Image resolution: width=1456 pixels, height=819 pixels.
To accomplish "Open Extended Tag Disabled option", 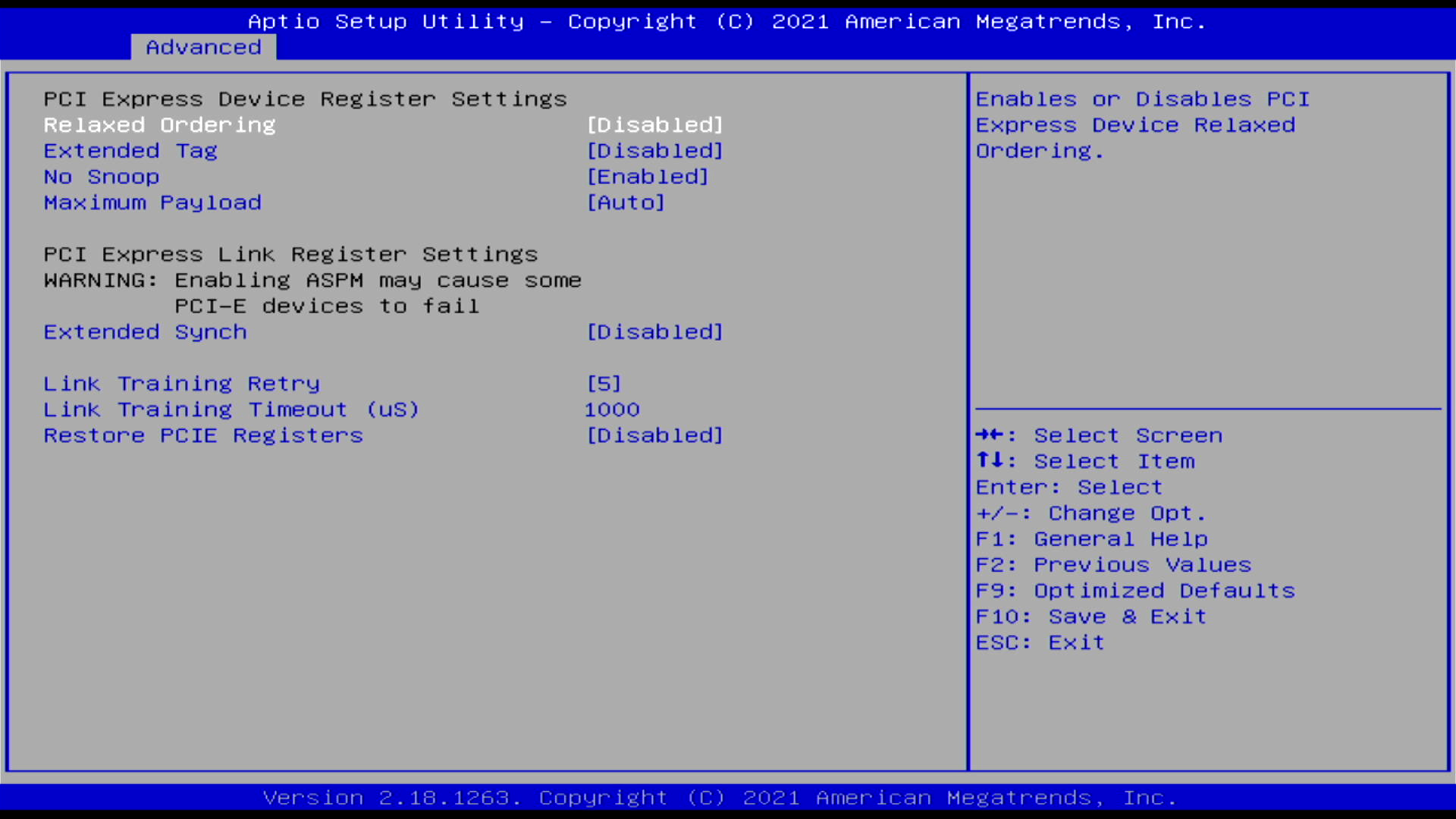I will point(655,151).
